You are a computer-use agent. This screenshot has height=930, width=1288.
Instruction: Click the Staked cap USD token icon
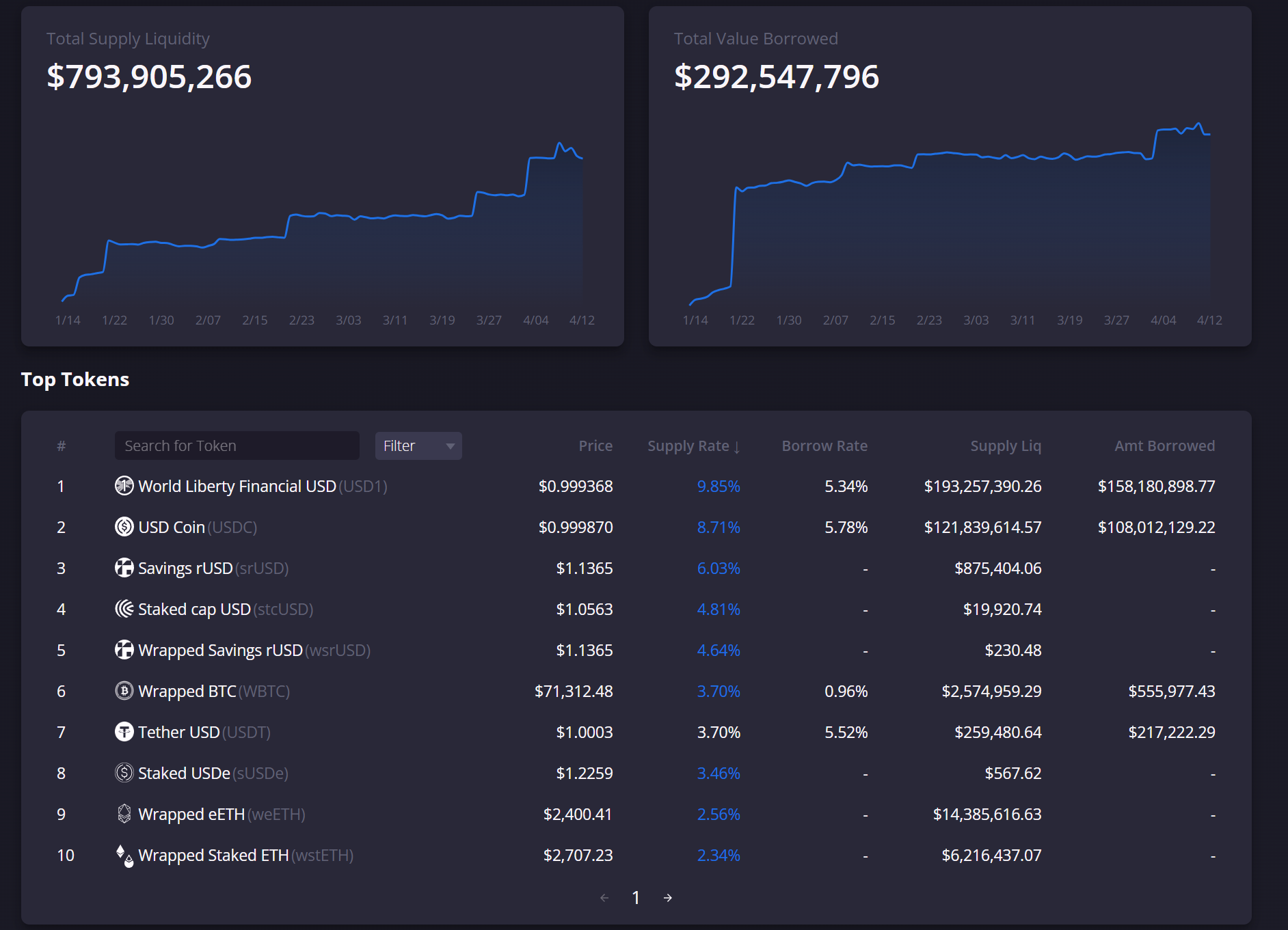click(124, 609)
